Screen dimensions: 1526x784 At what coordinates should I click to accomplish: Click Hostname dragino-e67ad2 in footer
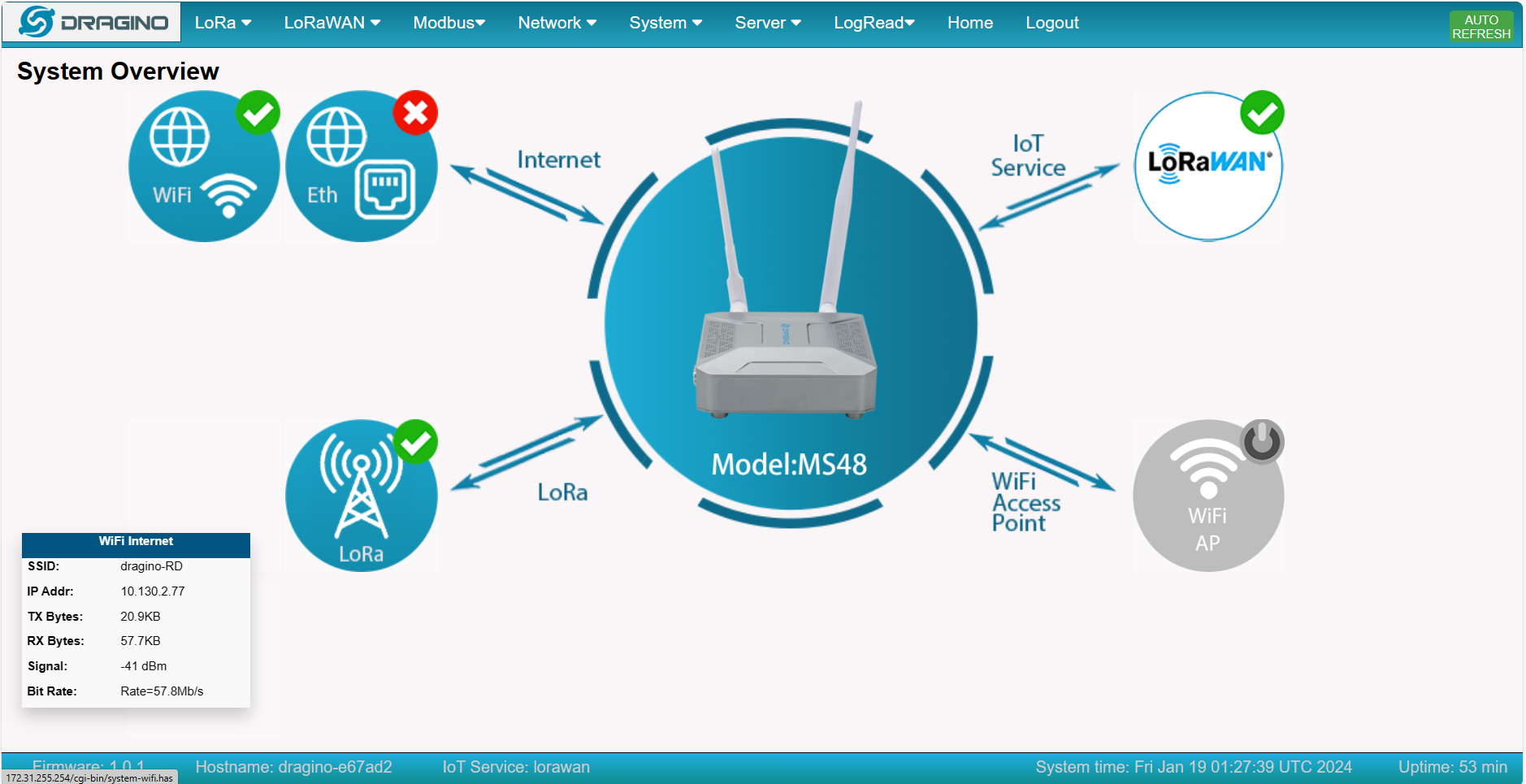pyautogui.click(x=293, y=767)
